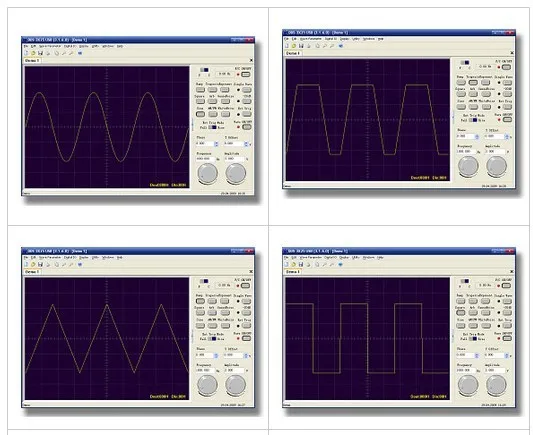Select Ramp button in triangle-wave window
This screenshot has height=435, width=533.
(200, 301)
